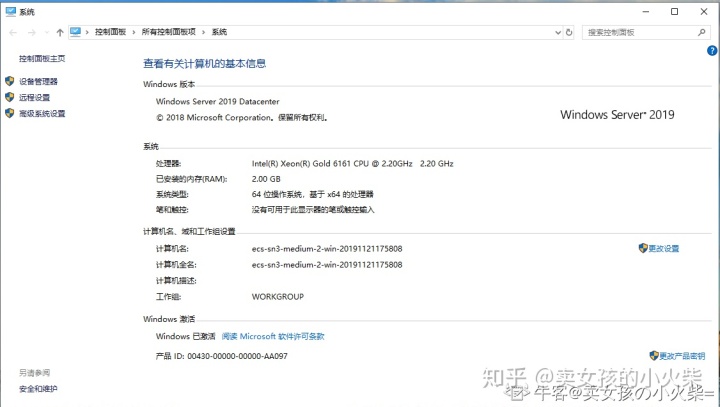This screenshot has width=720, height=407.
Task: Select 所有控制面板项 breadcrumb item
Action: (x=169, y=32)
